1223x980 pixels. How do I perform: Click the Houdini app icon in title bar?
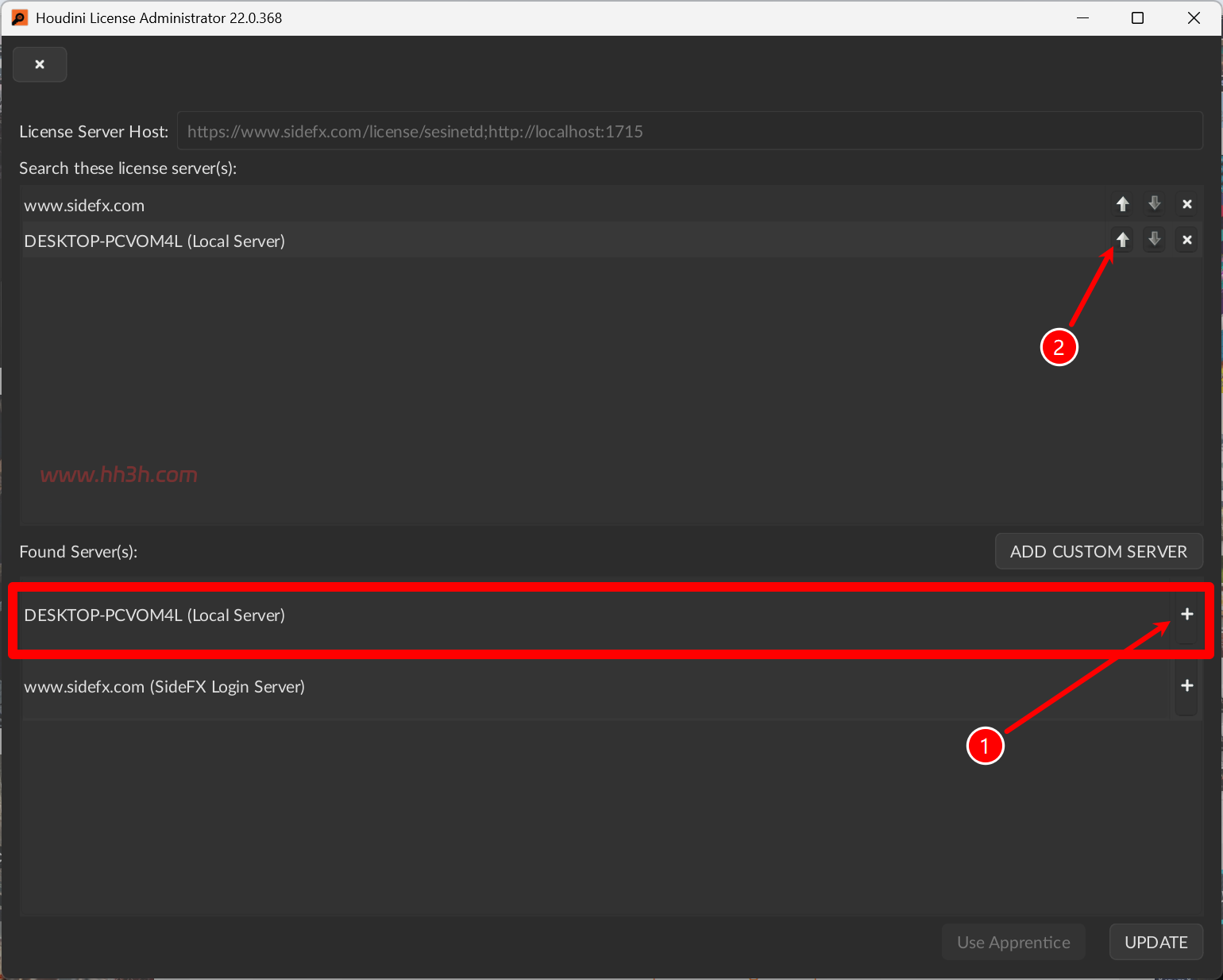click(19, 17)
